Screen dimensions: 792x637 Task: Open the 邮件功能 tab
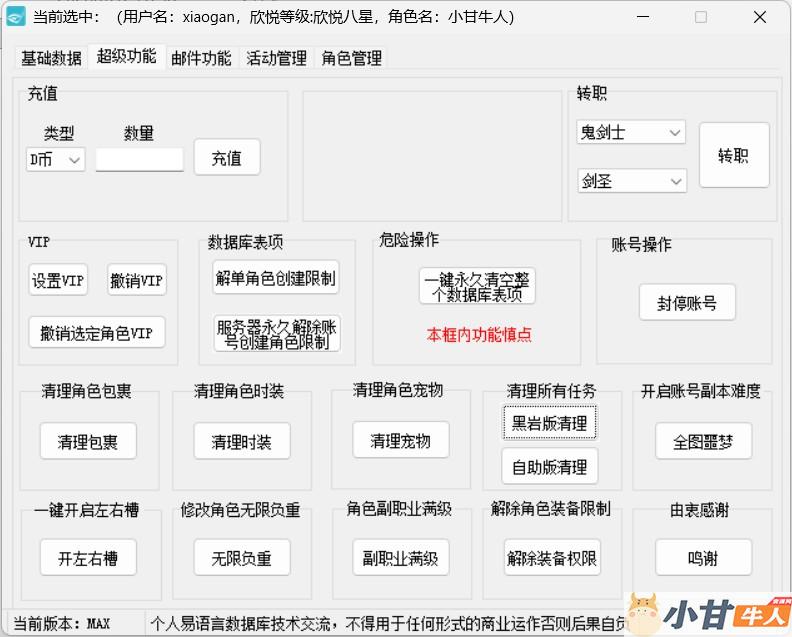point(201,58)
